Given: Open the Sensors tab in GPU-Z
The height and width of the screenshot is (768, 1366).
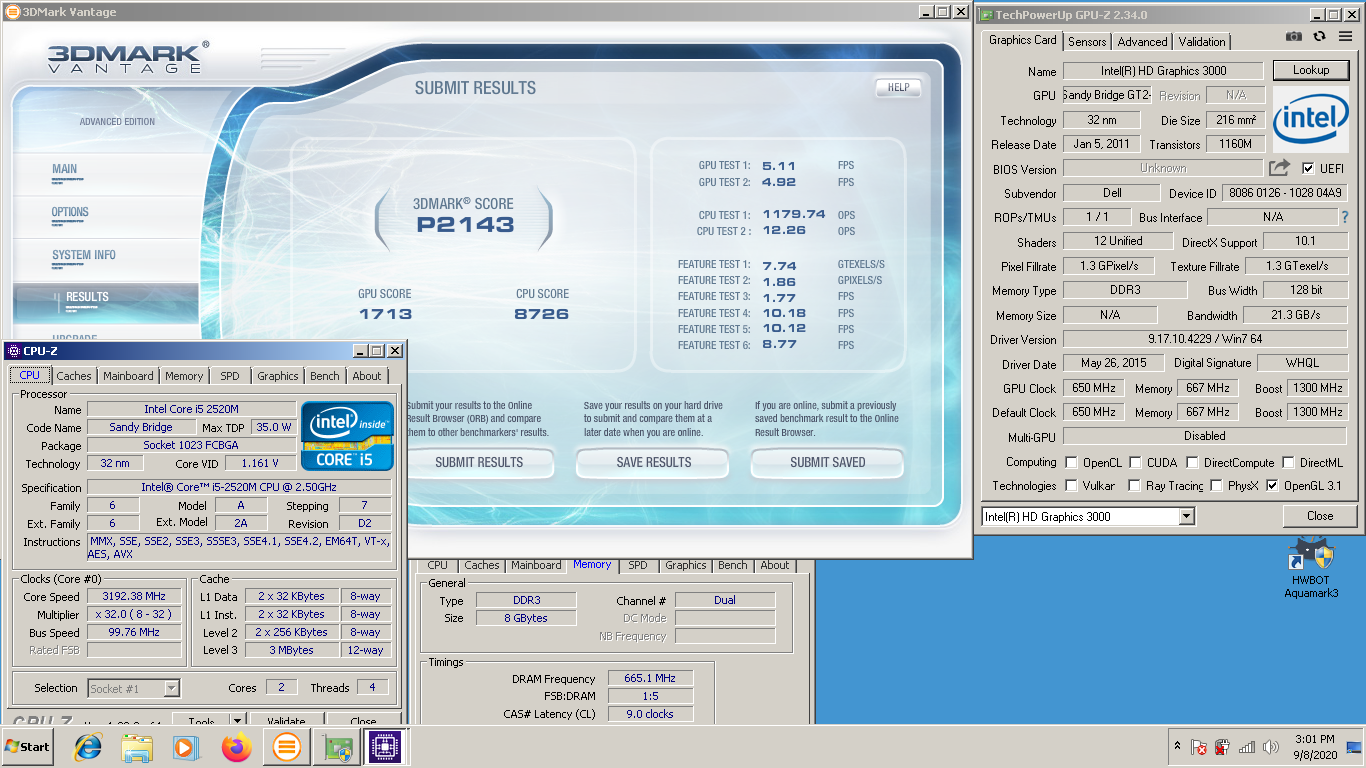Looking at the screenshot, I should pos(1087,42).
